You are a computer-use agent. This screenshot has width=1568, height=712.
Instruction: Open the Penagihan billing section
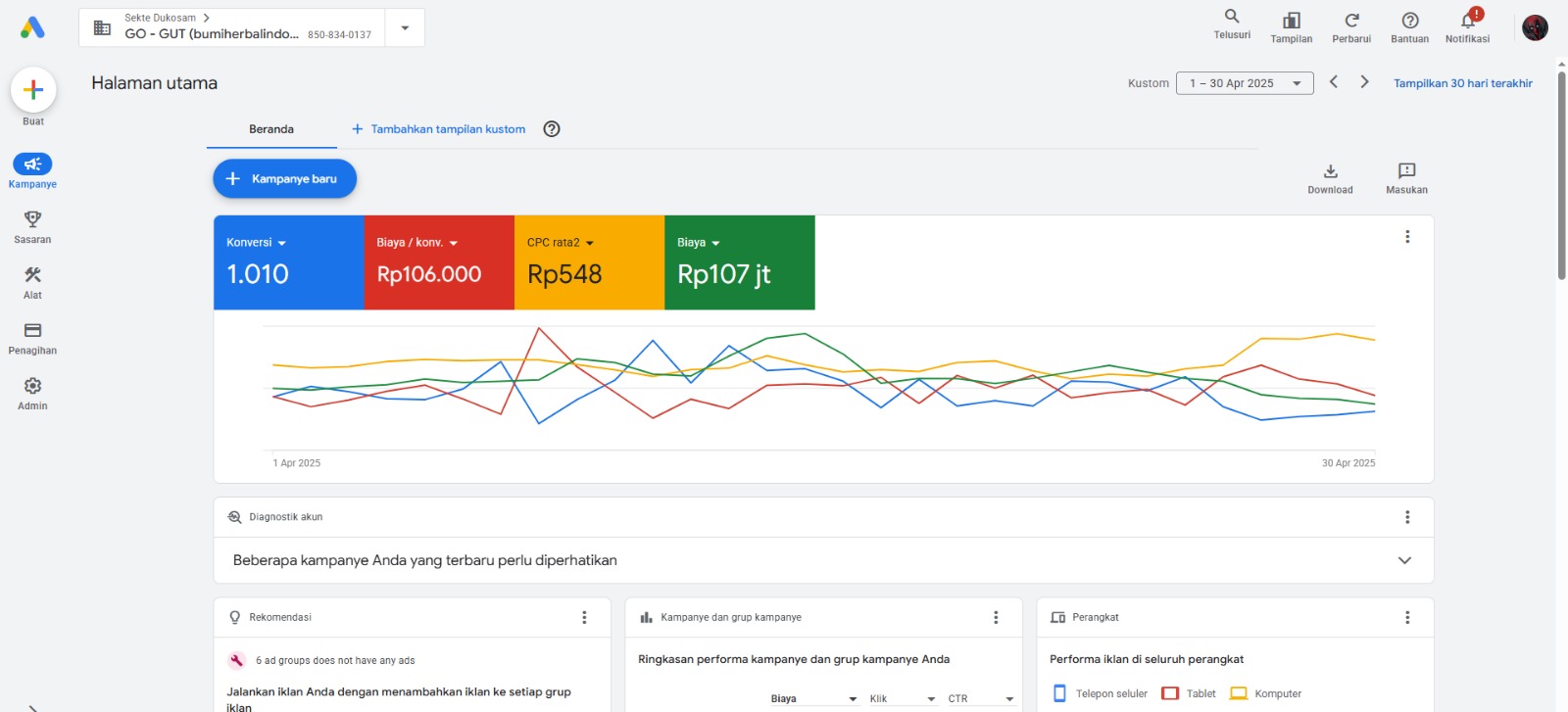click(32, 338)
